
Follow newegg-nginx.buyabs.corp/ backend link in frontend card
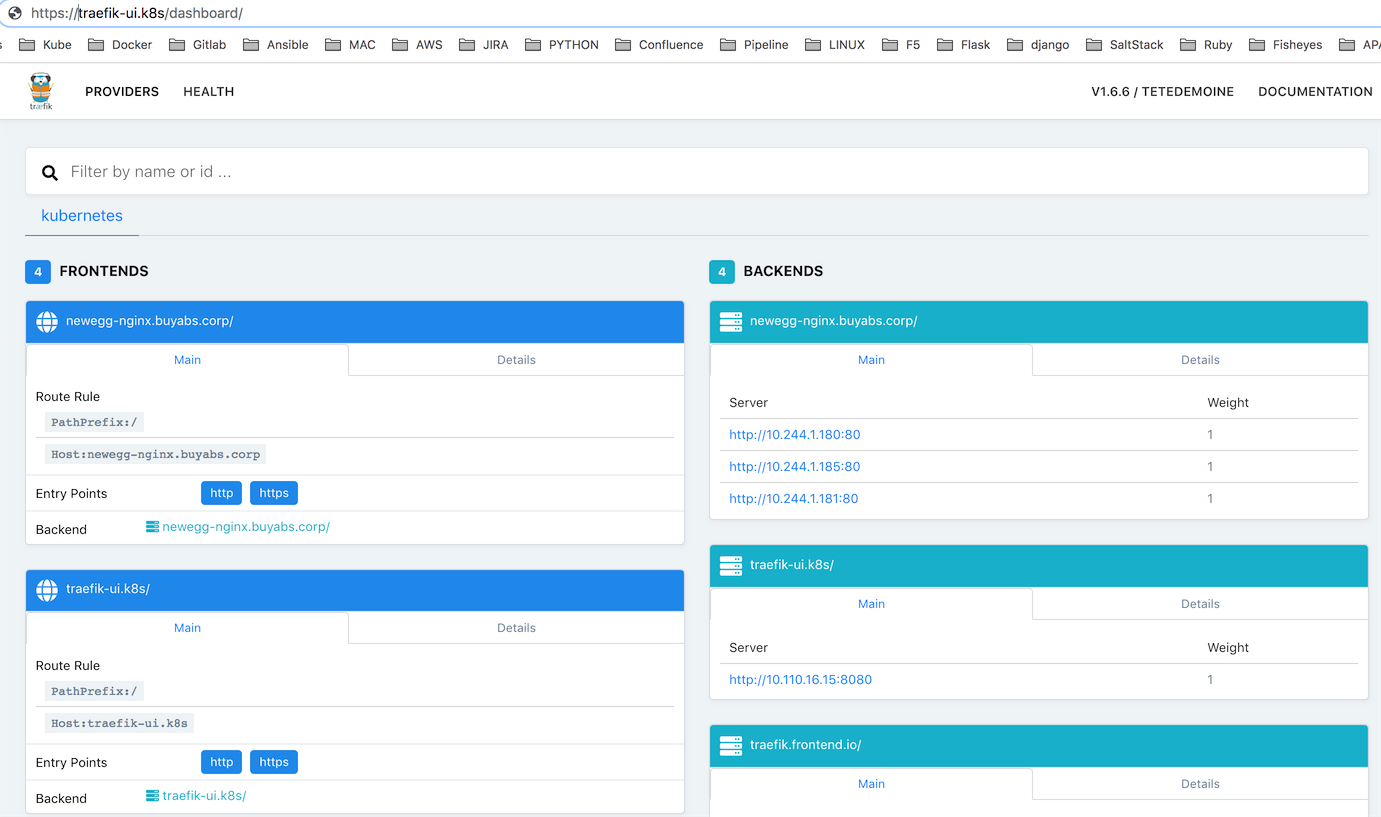tap(238, 527)
